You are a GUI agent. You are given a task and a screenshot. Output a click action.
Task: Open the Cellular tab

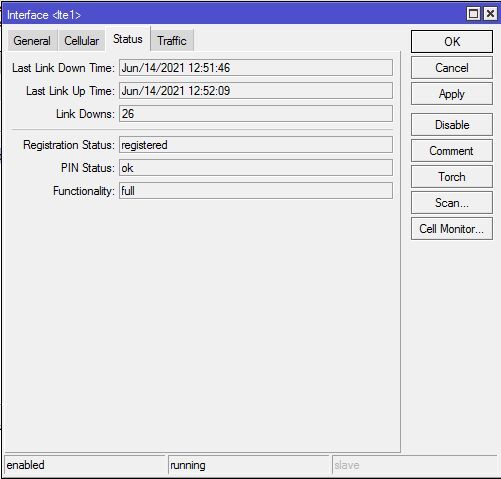pos(82,41)
